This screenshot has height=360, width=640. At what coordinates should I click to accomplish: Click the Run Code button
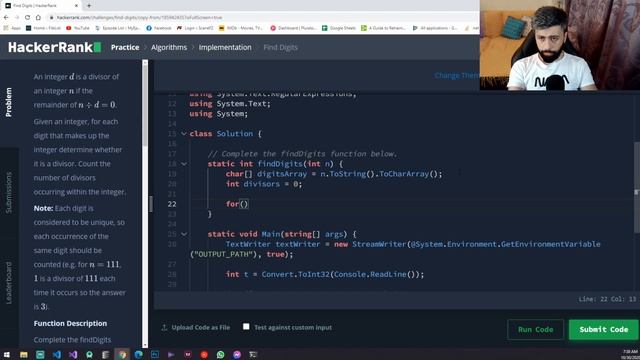coord(535,329)
